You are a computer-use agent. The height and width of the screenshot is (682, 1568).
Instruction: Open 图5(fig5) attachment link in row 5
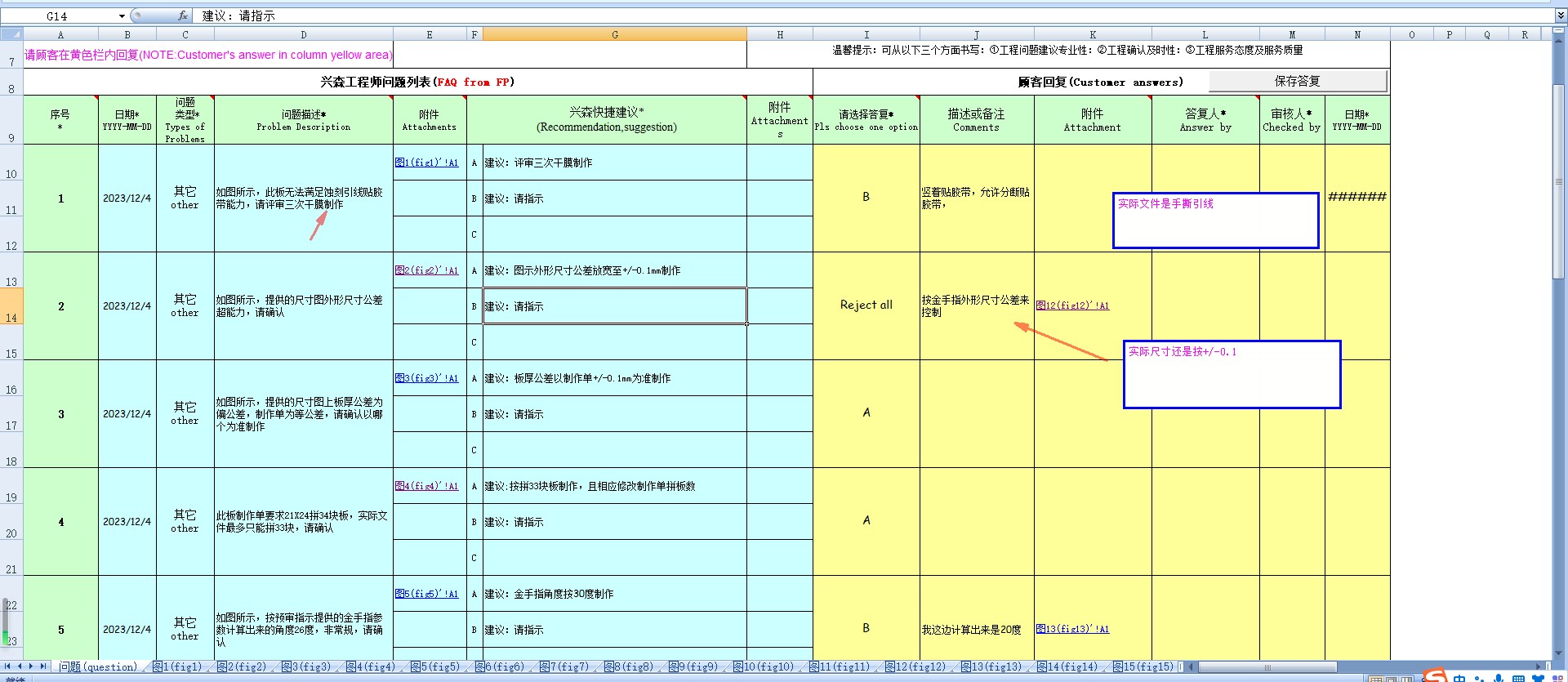pos(426,594)
